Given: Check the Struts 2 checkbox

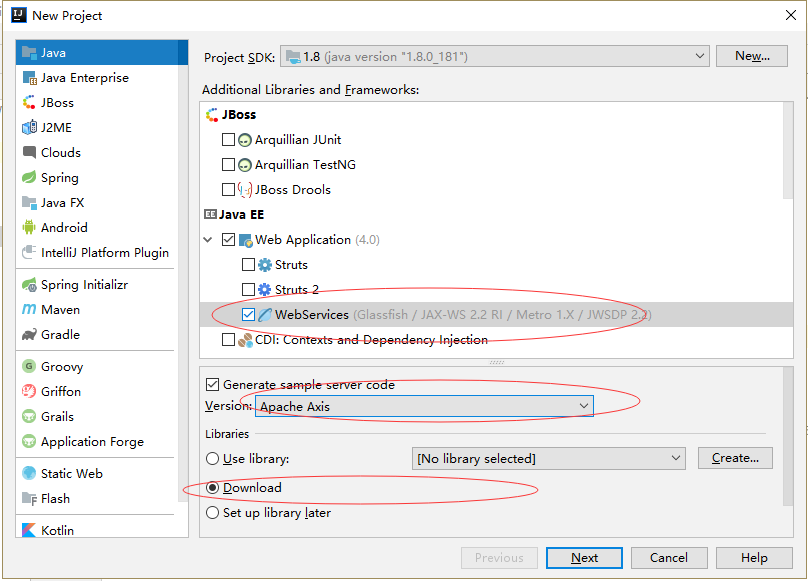Looking at the screenshot, I should pyautogui.click(x=248, y=289).
